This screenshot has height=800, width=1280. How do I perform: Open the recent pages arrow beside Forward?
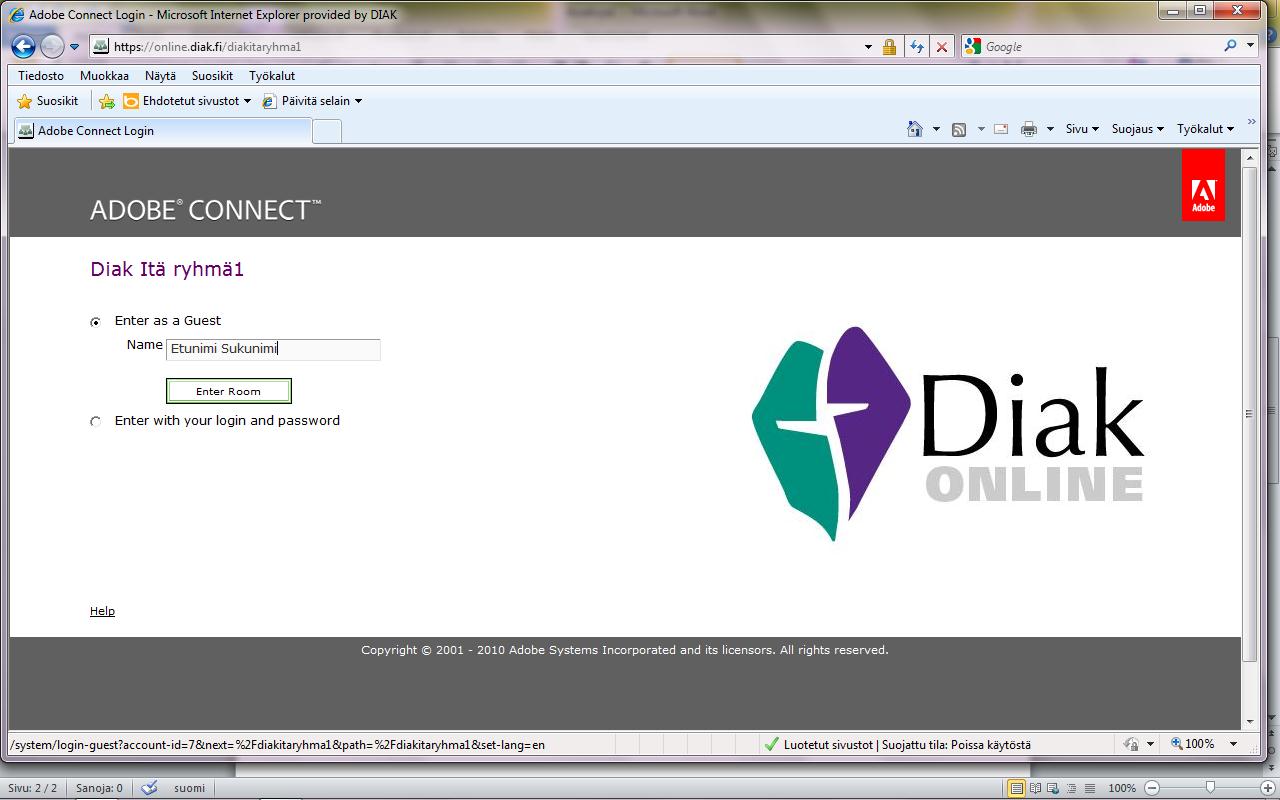click(74, 47)
